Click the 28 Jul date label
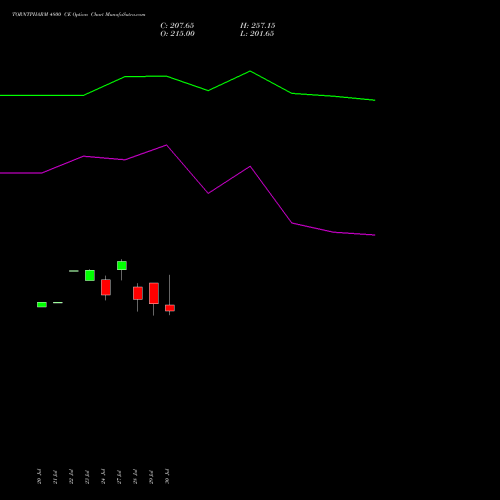This screenshot has height=500, width=500. tap(135, 477)
